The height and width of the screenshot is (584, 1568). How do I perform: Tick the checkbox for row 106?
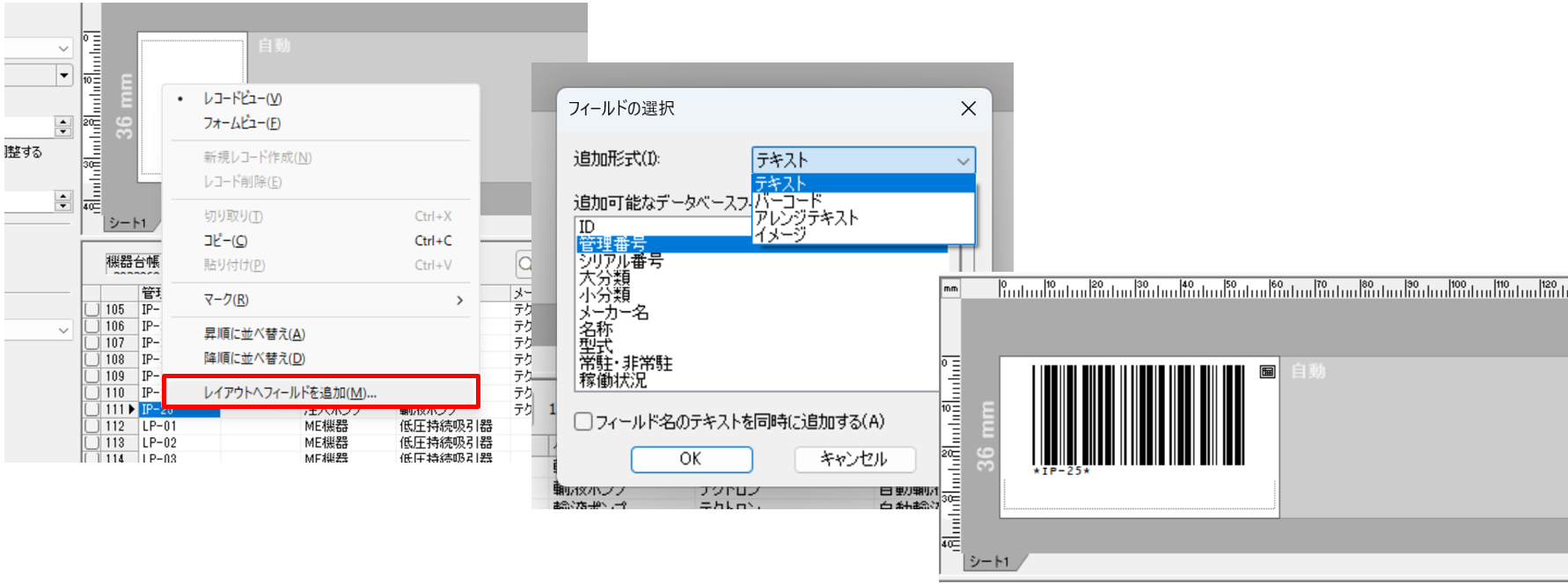click(92, 326)
